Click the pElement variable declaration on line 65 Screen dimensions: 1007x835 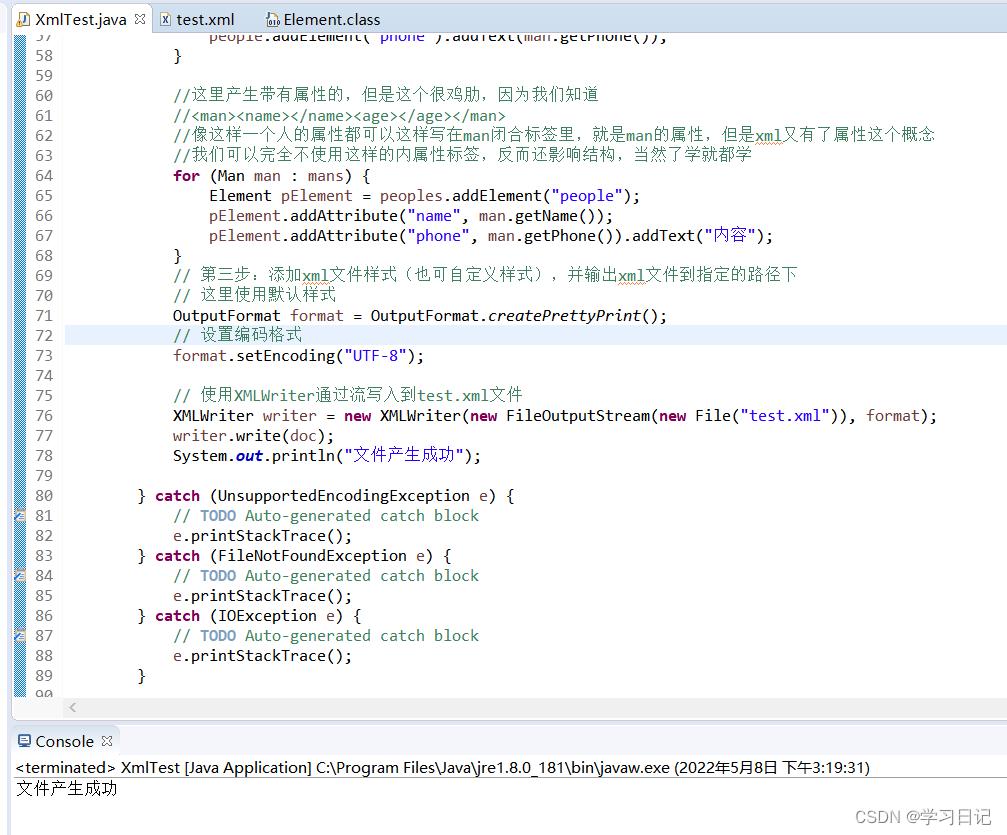[317, 195]
